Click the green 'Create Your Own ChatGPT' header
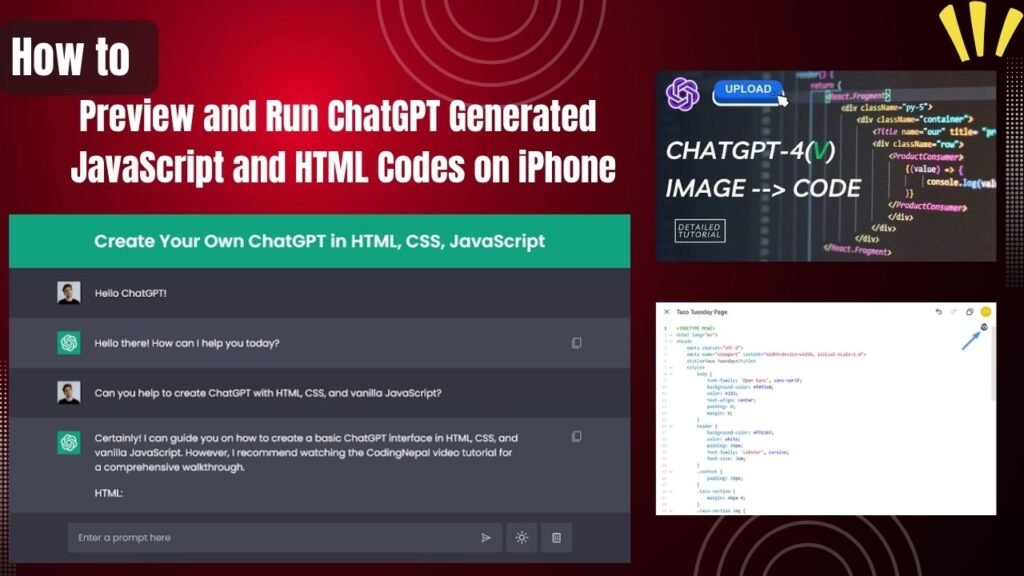 pyautogui.click(x=319, y=241)
